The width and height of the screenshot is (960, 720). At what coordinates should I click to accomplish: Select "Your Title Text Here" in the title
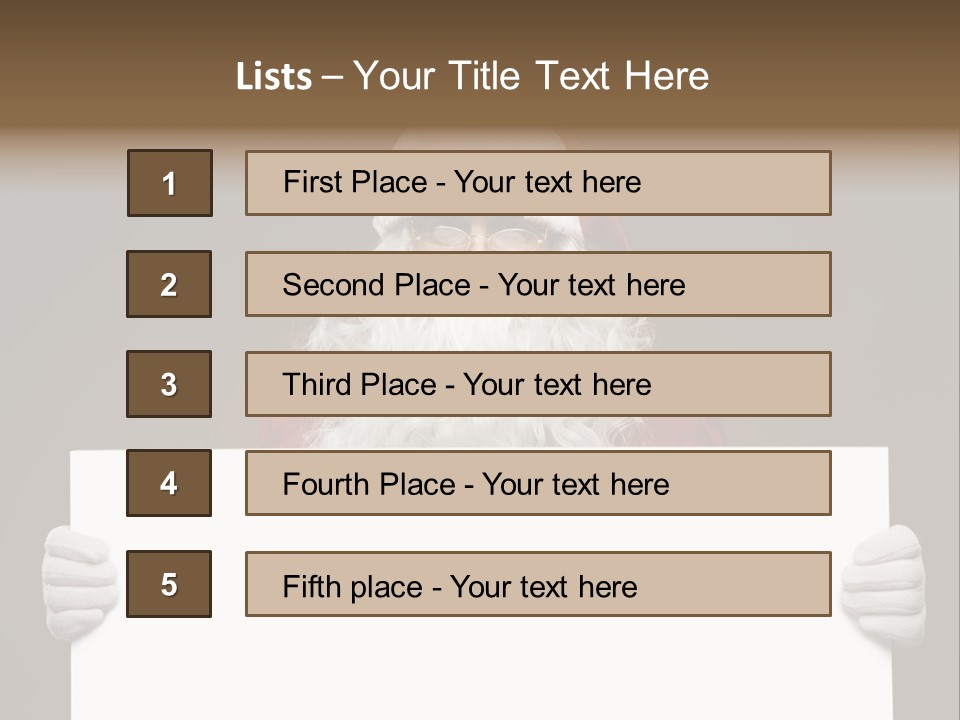click(531, 77)
